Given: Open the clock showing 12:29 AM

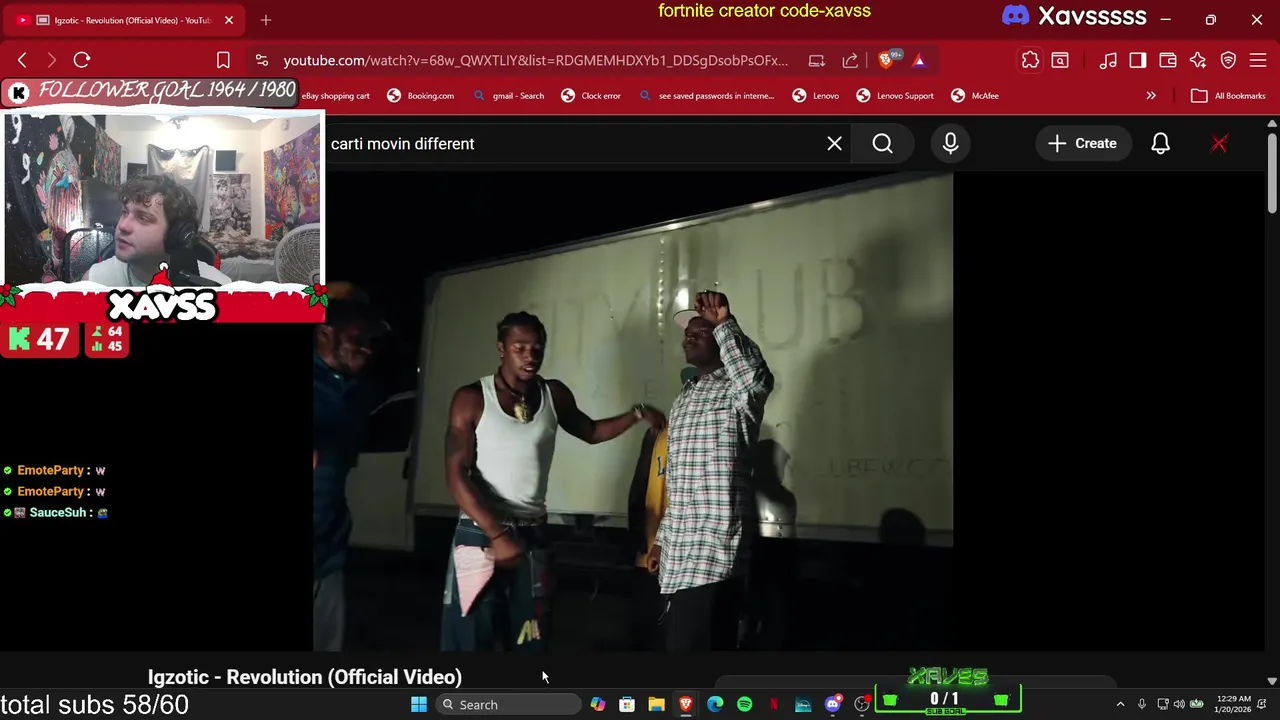Looking at the screenshot, I should (x=1232, y=705).
